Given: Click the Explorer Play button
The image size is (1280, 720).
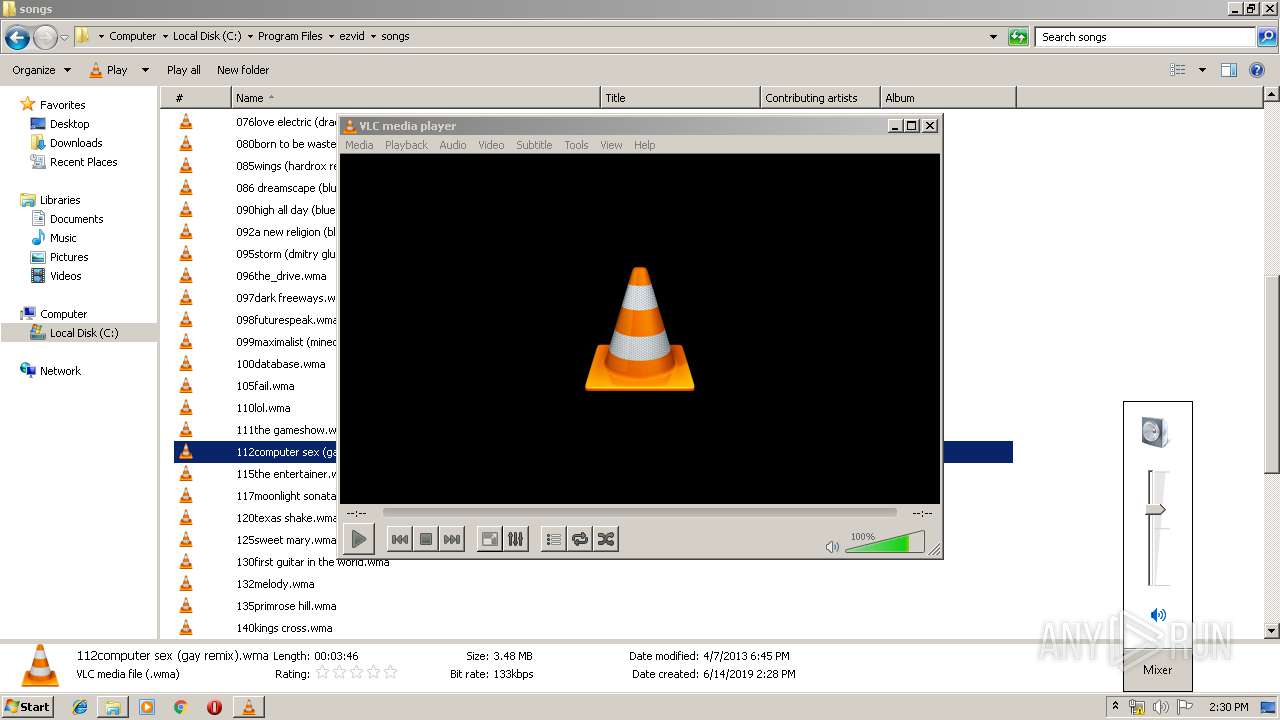Looking at the screenshot, I should (x=109, y=70).
